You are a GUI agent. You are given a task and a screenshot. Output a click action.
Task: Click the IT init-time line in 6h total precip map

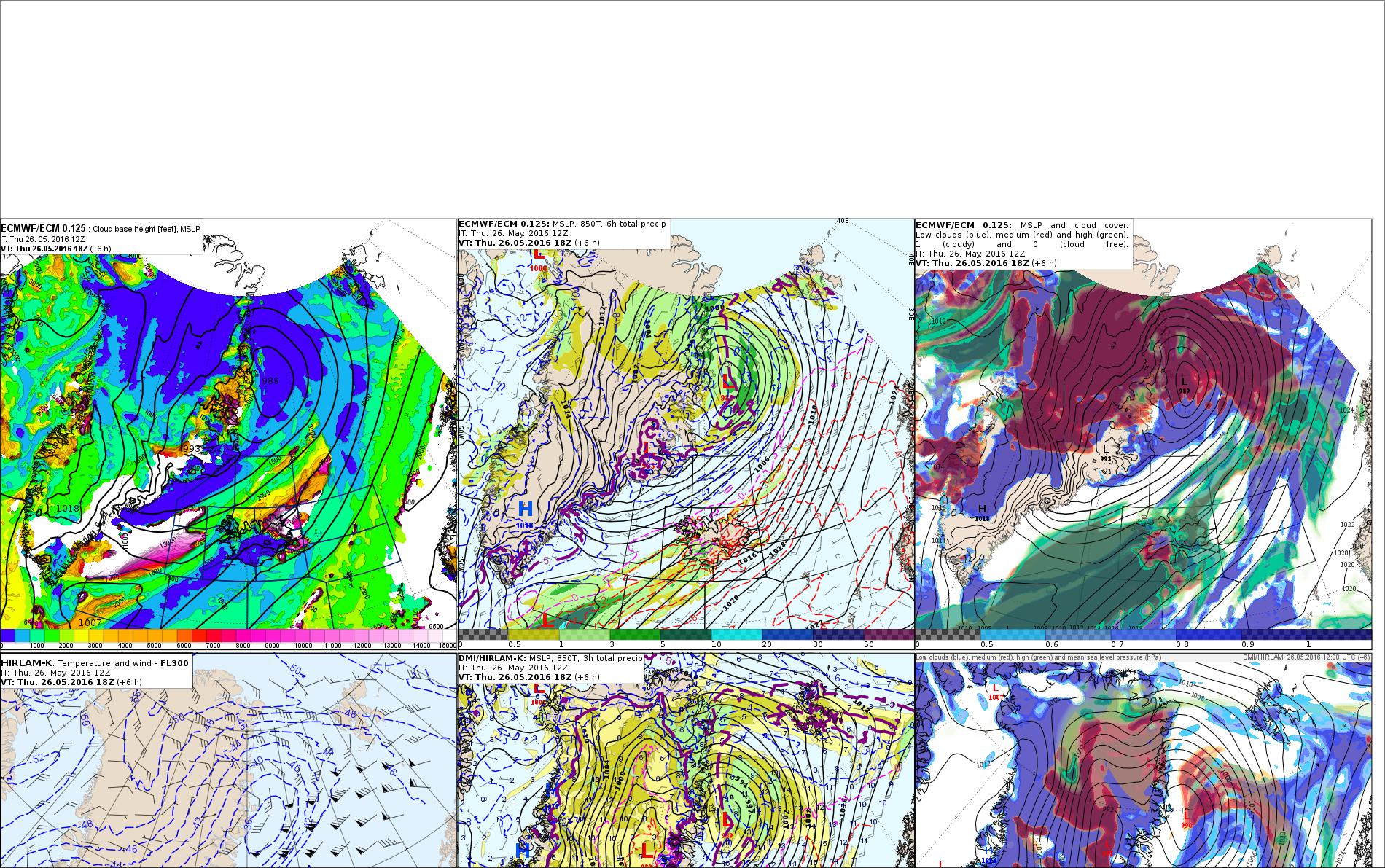pos(513,234)
